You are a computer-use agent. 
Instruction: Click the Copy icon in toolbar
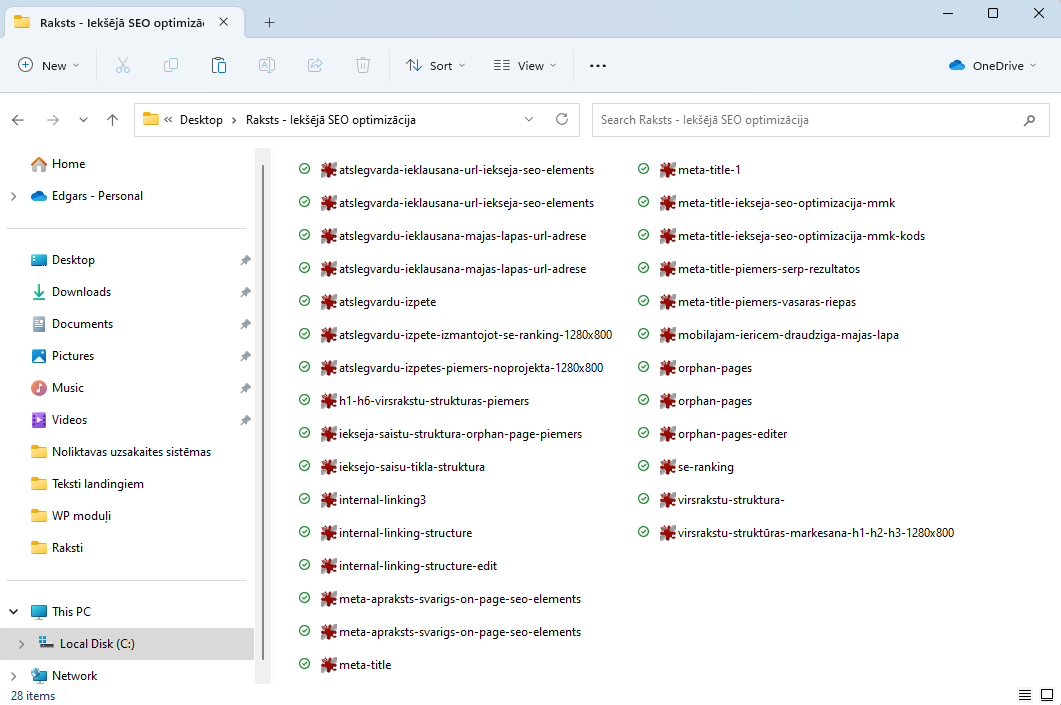171,65
